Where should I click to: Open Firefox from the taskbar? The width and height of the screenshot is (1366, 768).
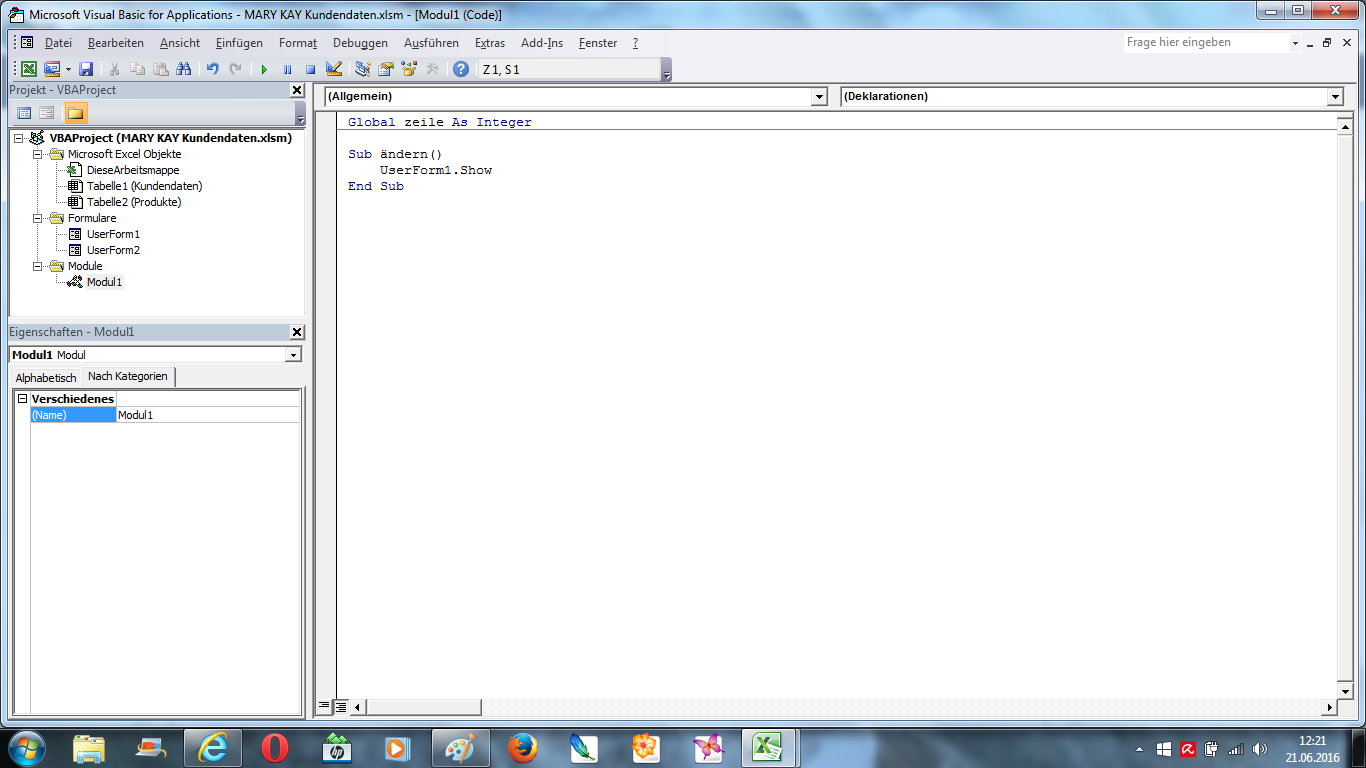(522, 748)
